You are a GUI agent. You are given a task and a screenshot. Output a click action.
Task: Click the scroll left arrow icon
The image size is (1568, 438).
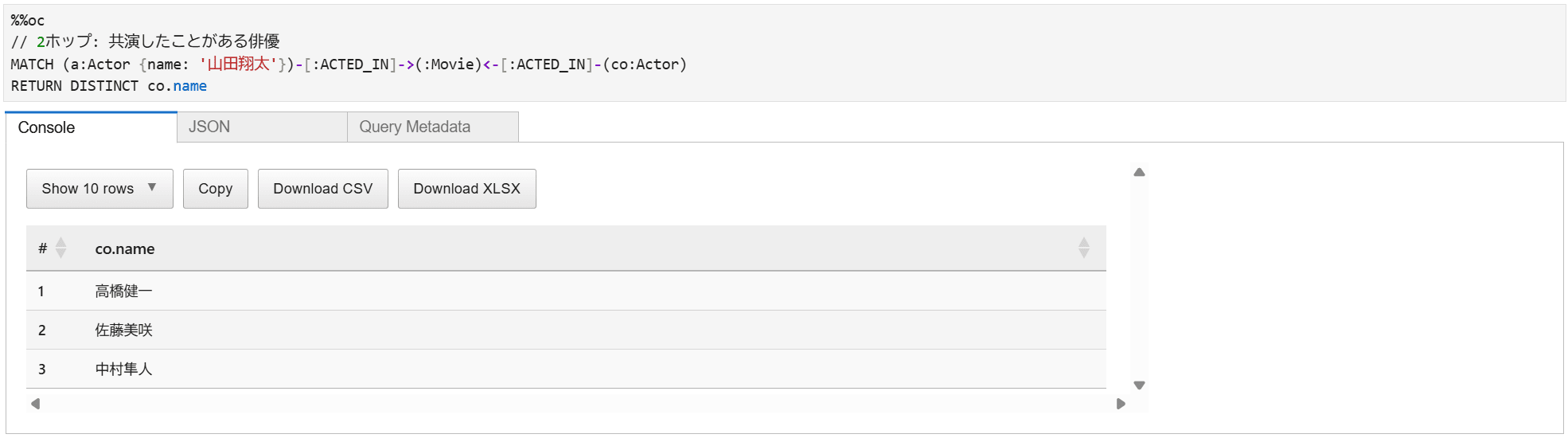pyautogui.click(x=35, y=404)
